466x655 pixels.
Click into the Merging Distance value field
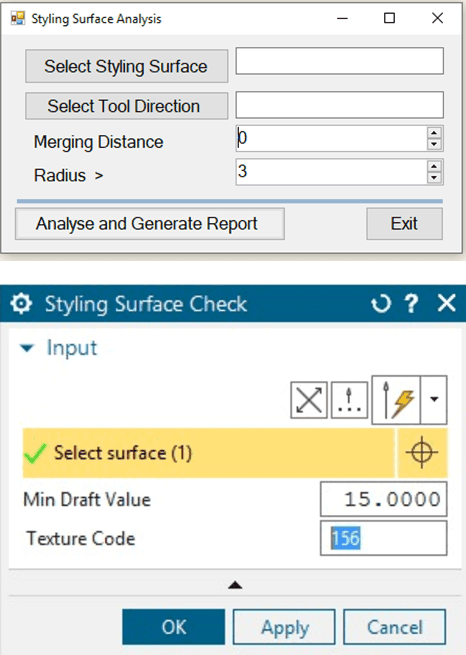point(331,138)
